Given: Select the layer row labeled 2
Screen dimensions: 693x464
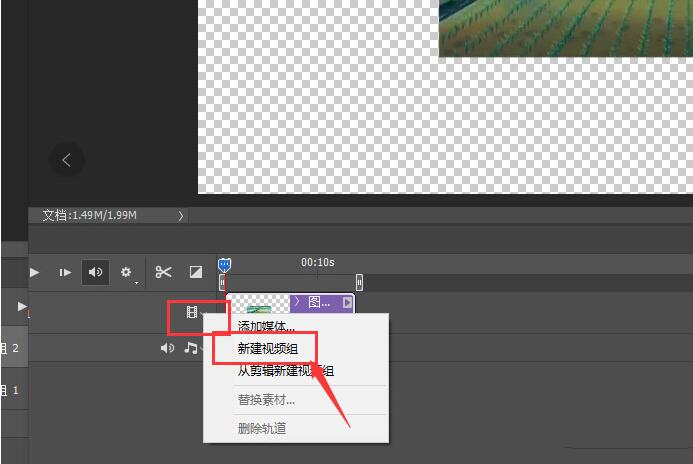Looking at the screenshot, I should 14,348.
